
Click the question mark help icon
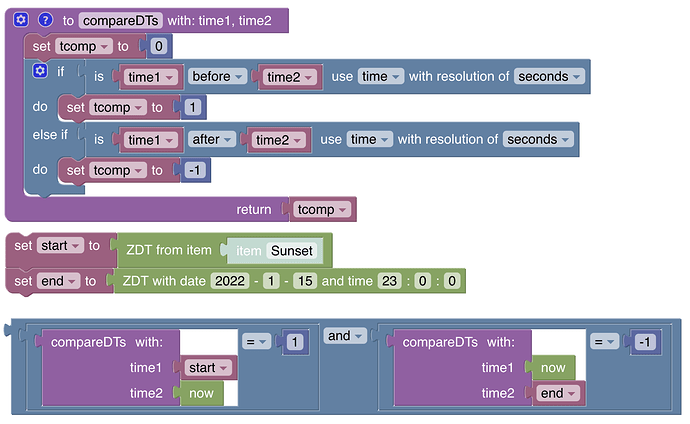(45, 19)
